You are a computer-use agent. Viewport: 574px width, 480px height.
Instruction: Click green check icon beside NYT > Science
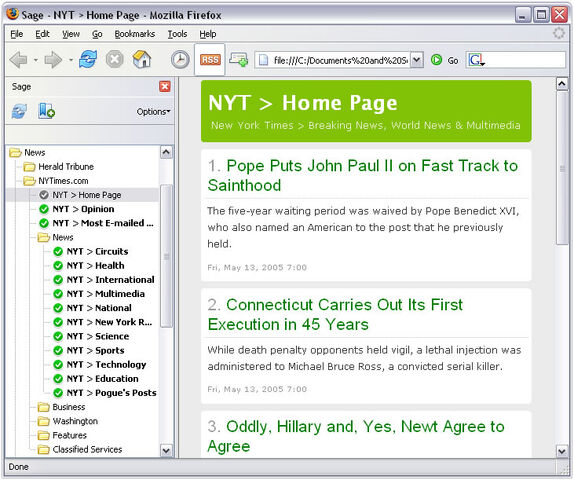click(x=58, y=336)
